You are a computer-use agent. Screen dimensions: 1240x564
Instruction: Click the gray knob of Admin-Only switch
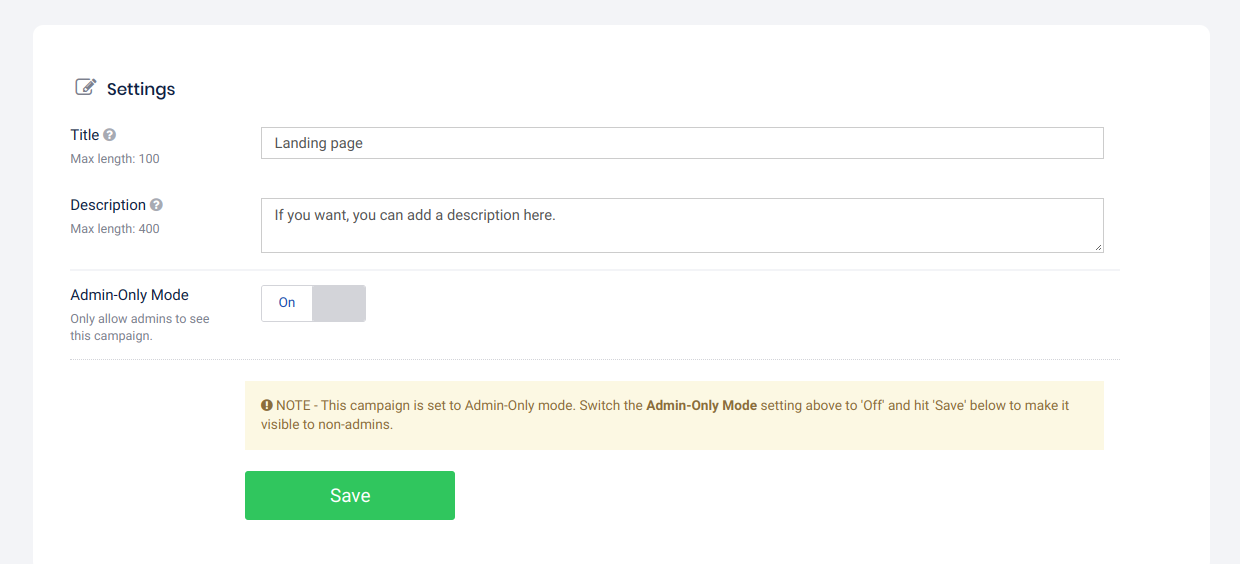pos(339,303)
